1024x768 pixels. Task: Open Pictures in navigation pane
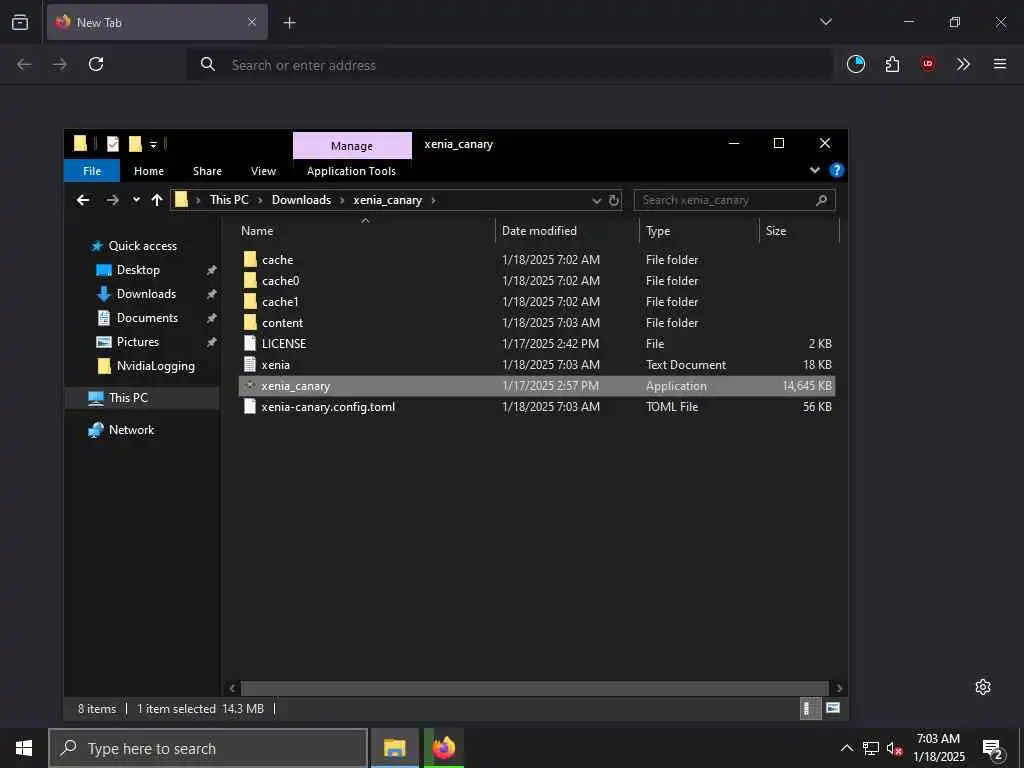tap(137, 342)
